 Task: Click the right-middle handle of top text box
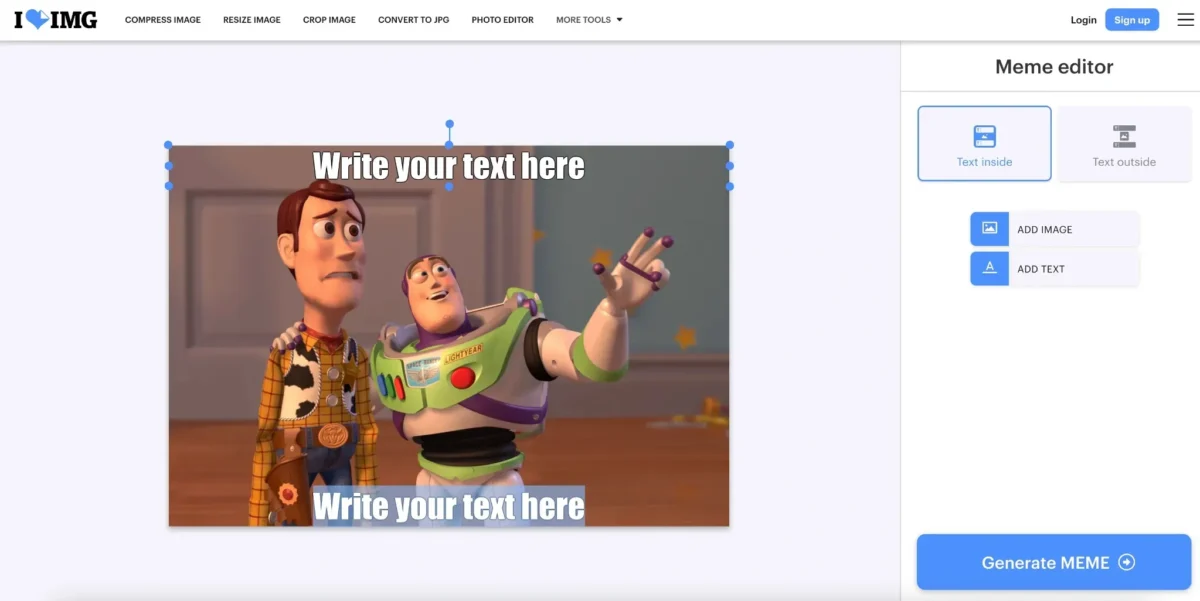coord(730,166)
